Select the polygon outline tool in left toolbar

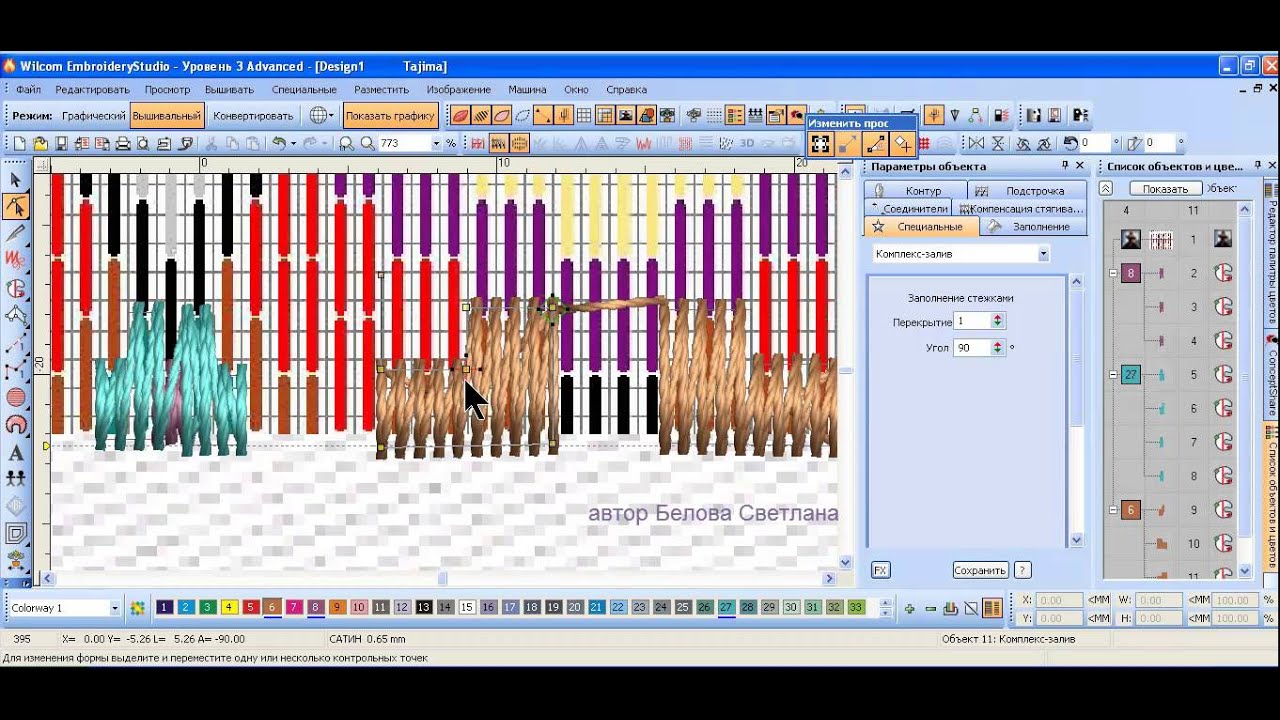(x=16, y=316)
